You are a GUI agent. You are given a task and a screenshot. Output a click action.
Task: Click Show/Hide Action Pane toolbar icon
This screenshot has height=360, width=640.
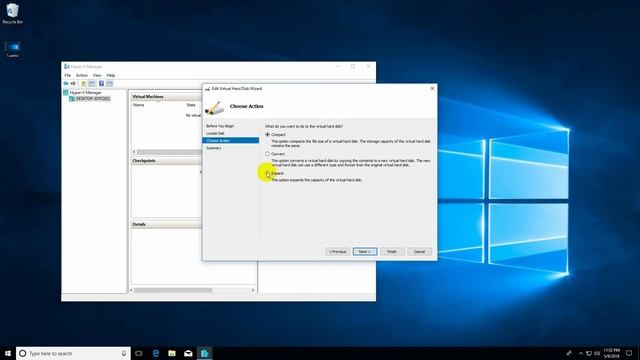pyautogui.click(x=109, y=83)
